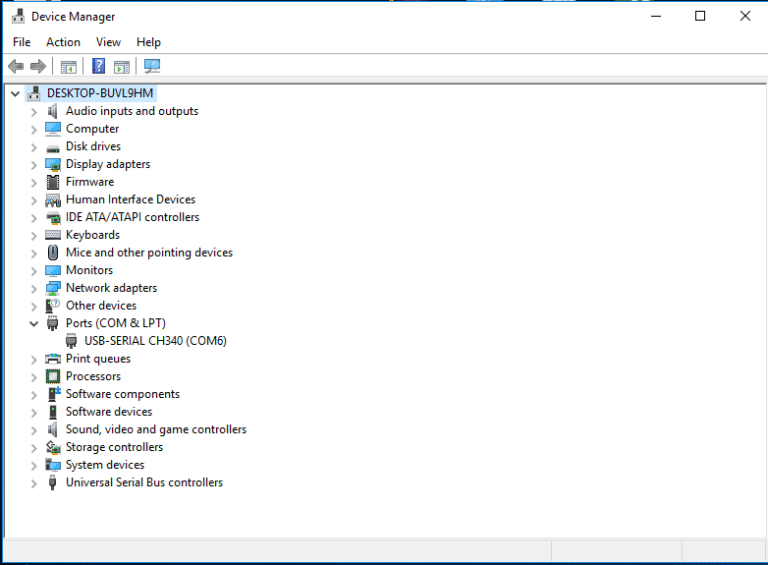The width and height of the screenshot is (768, 565).
Task: Click the Forward arrow toolbar icon
Action: click(38, 67)
